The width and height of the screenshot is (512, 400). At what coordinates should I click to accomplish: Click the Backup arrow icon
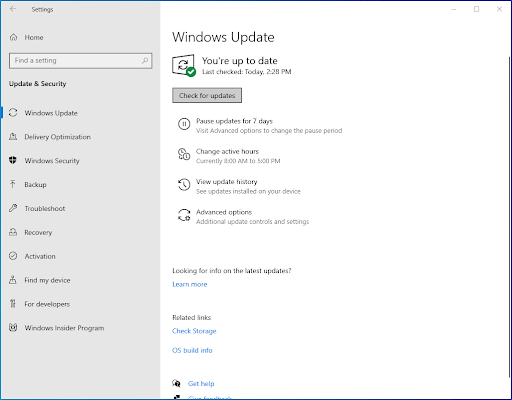coord(13,184)
